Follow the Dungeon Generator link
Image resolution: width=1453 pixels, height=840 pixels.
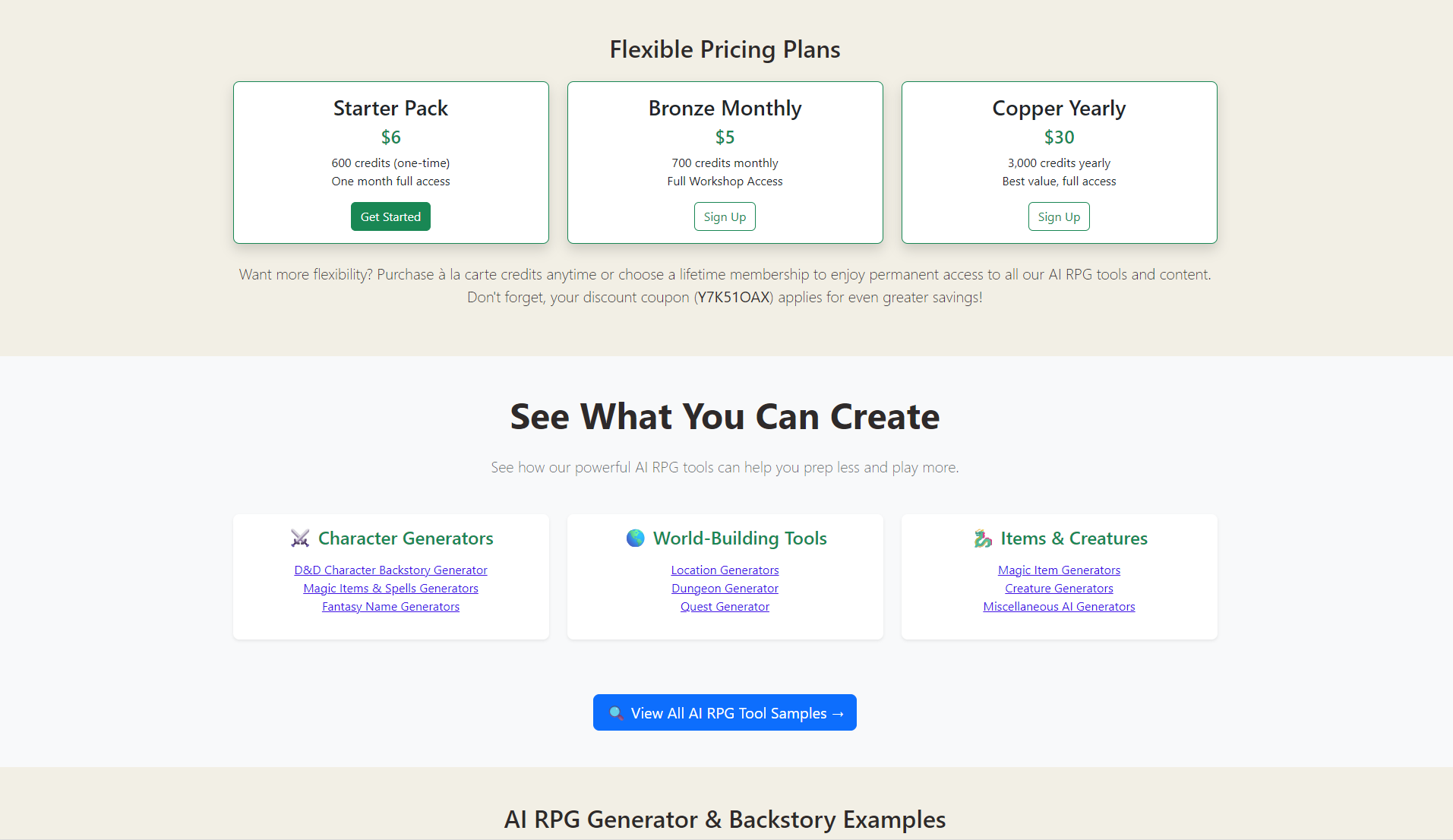click(725, 589)
